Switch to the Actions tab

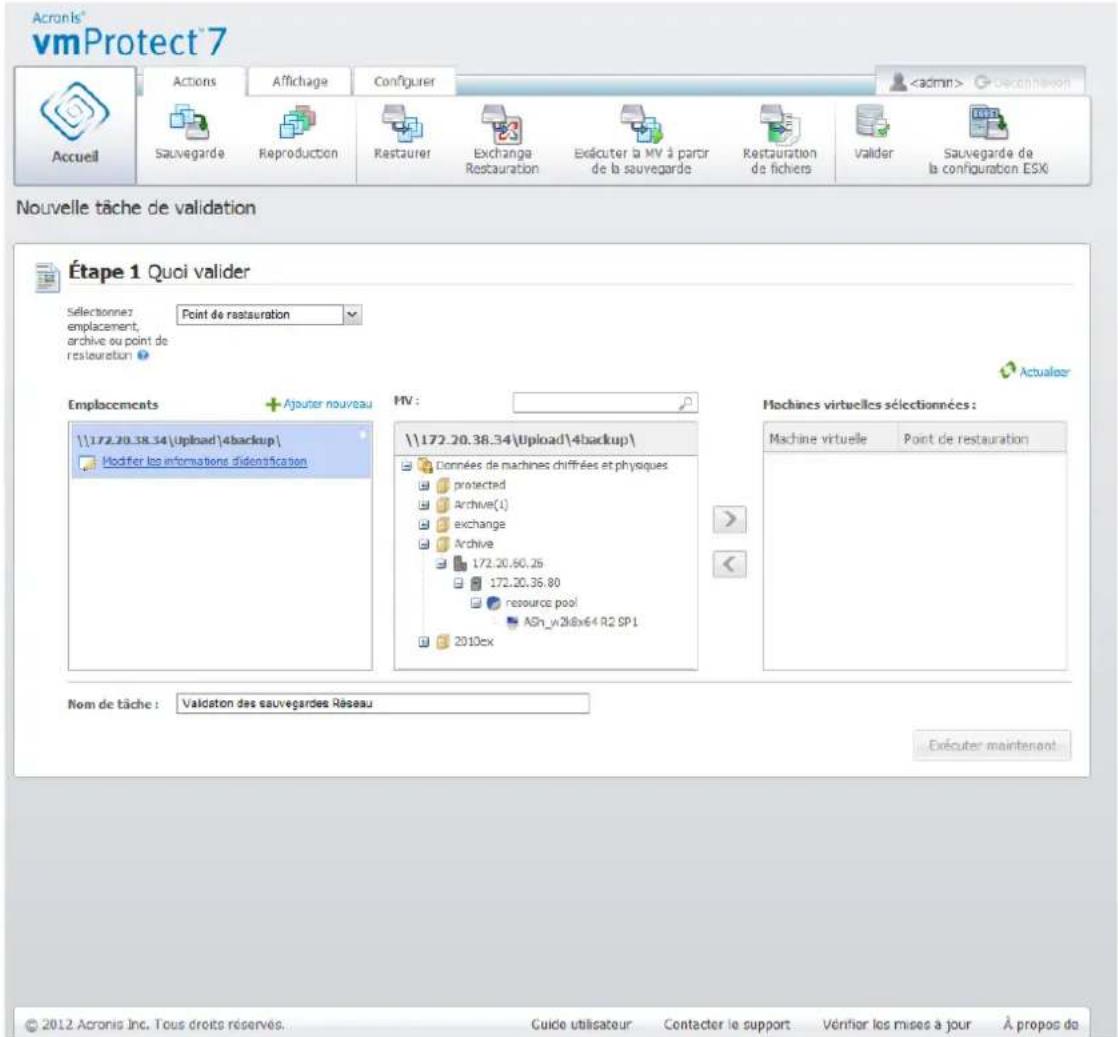tap(195, 81)
